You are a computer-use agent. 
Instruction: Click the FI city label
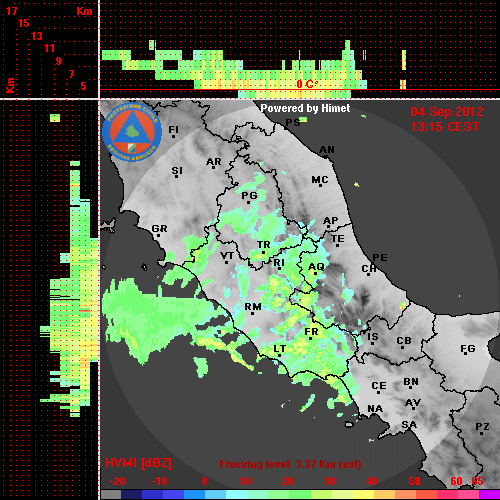174,129
